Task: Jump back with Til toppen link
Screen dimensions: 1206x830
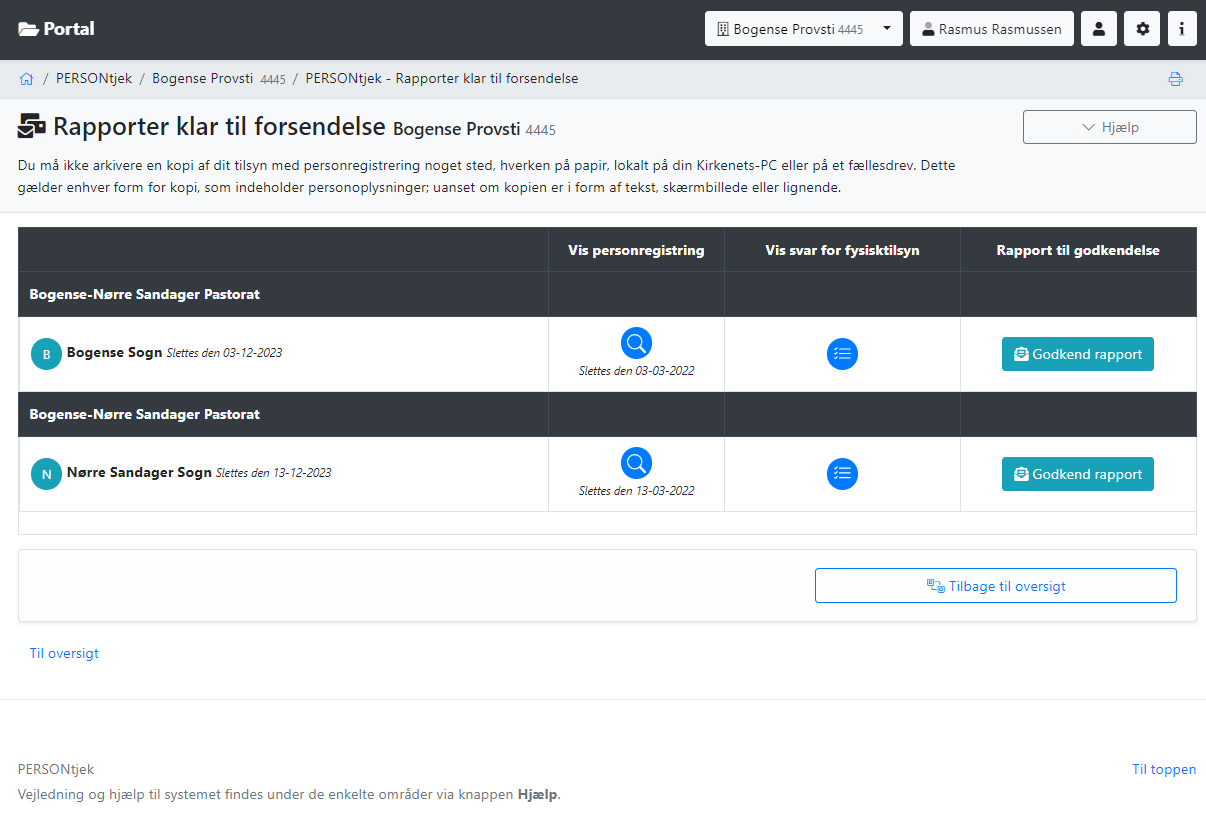Action: [1164, 769]
